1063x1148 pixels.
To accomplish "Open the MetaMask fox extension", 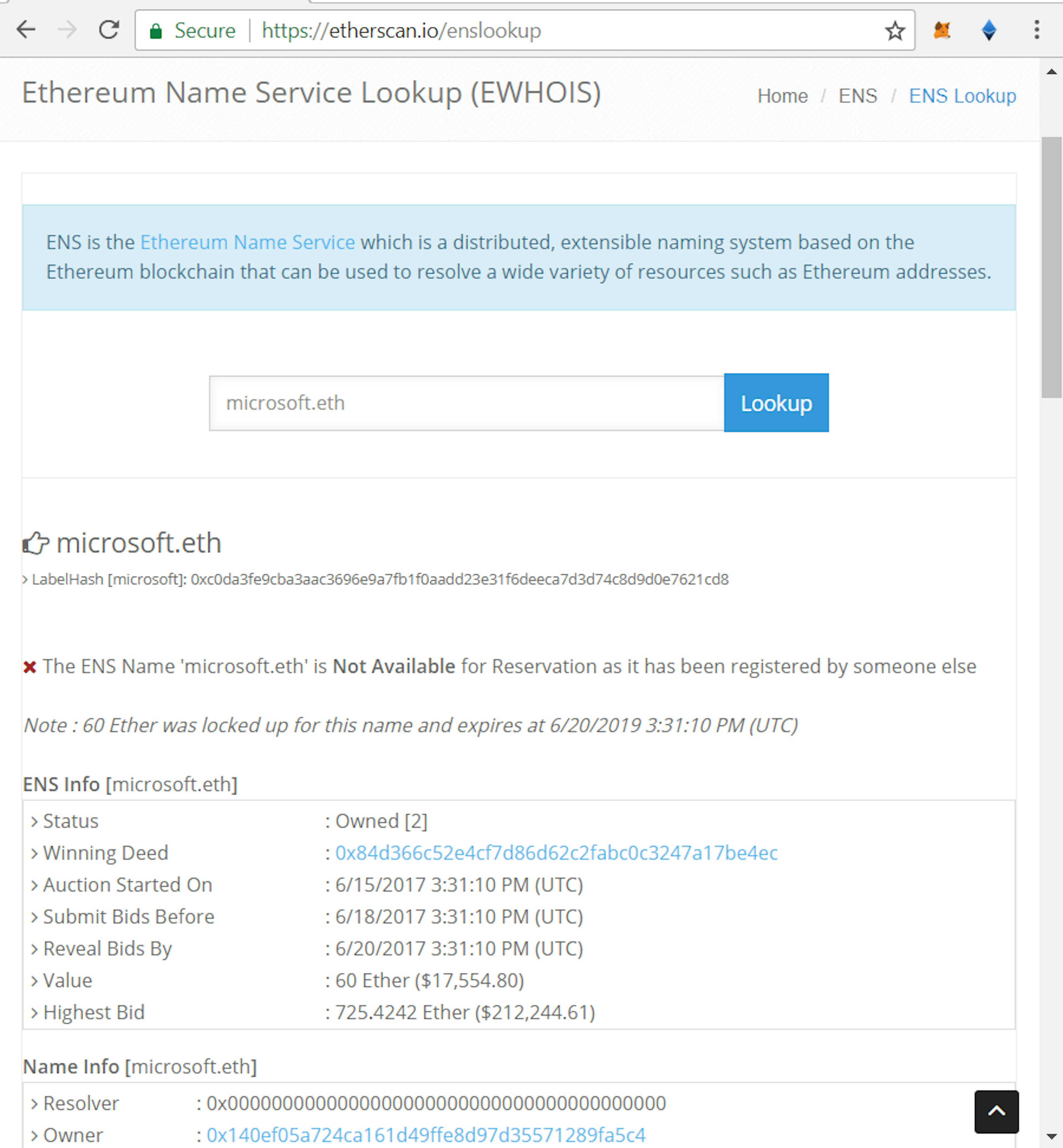I will [x=942, y=30].
